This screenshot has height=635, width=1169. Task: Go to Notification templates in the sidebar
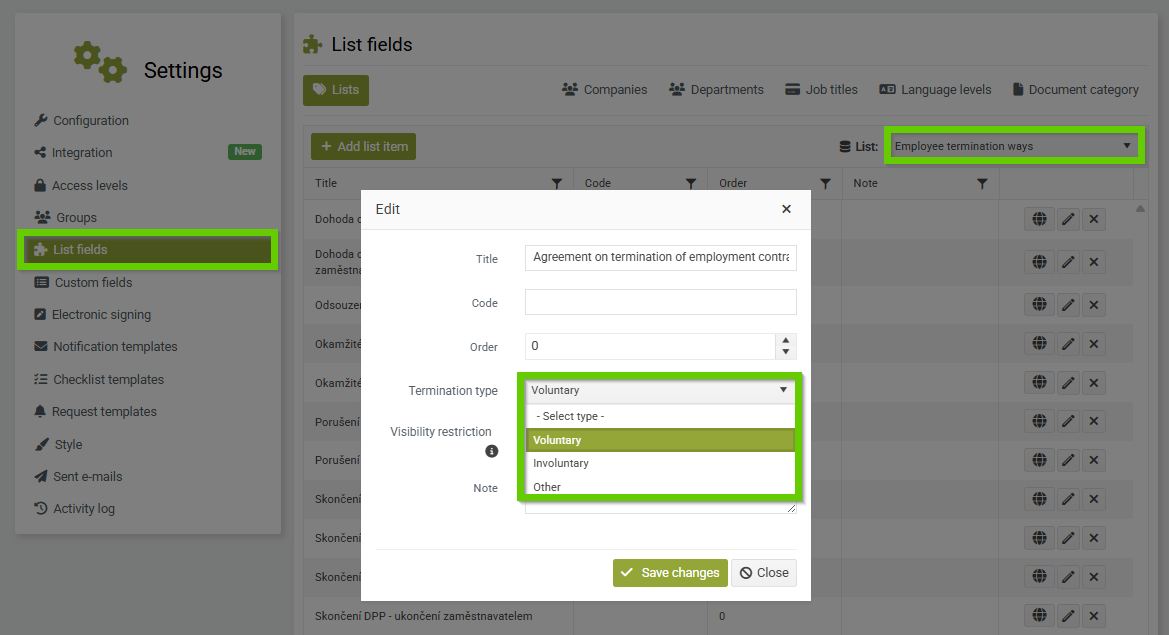115,346
